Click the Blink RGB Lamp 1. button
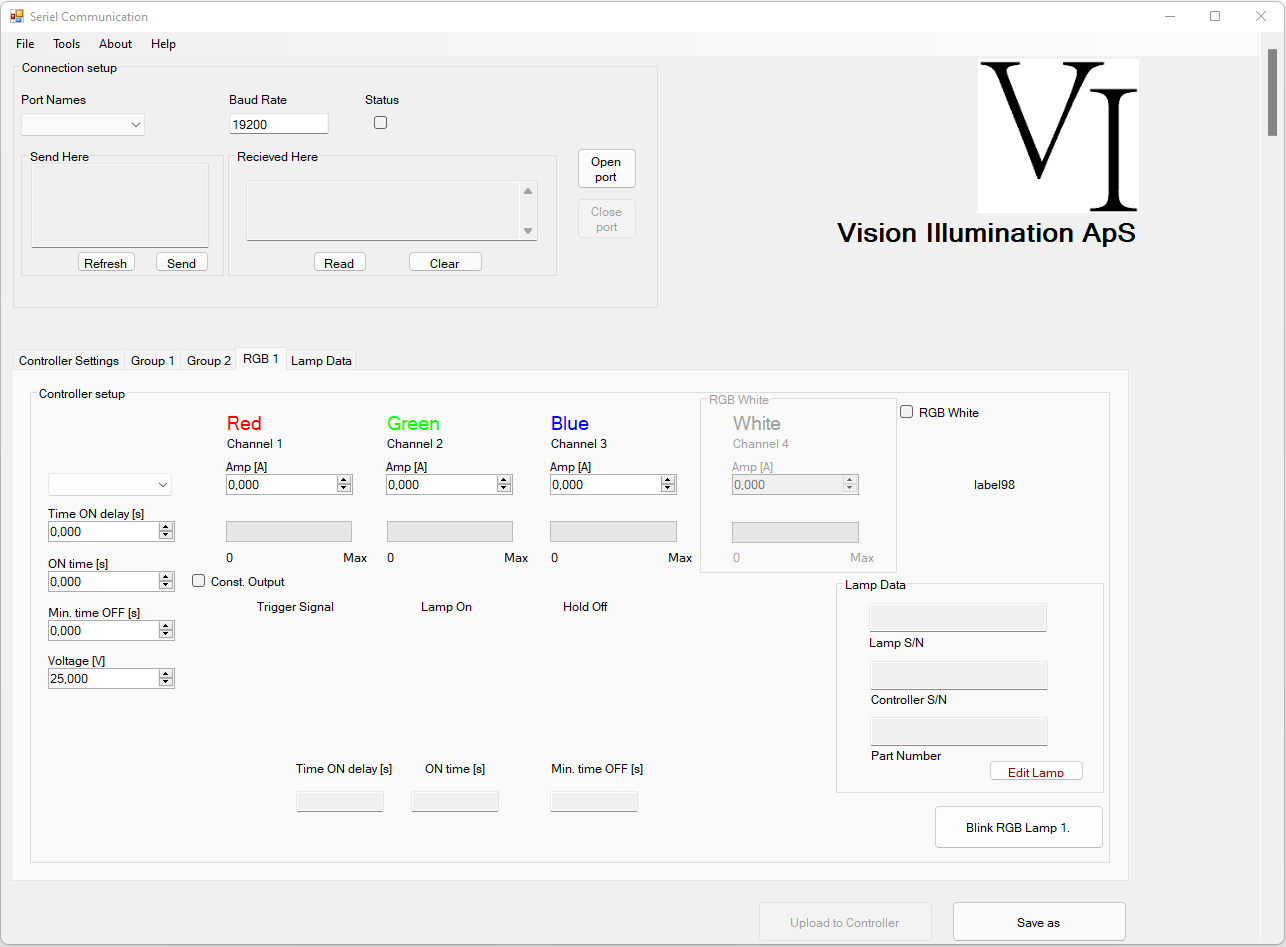Viewport: 1286px width, 947px height. pyautogui.click(x=1018, y=828)
